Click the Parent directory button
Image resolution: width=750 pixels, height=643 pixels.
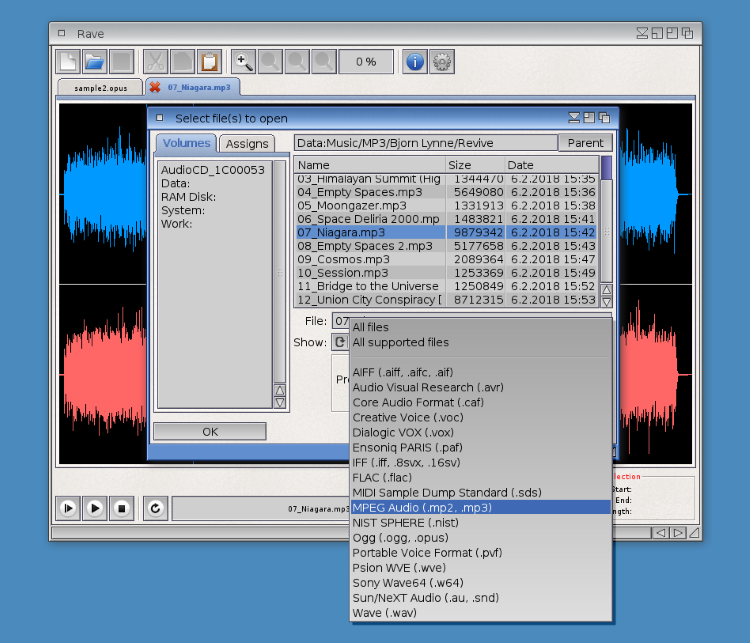coord(585,143)
